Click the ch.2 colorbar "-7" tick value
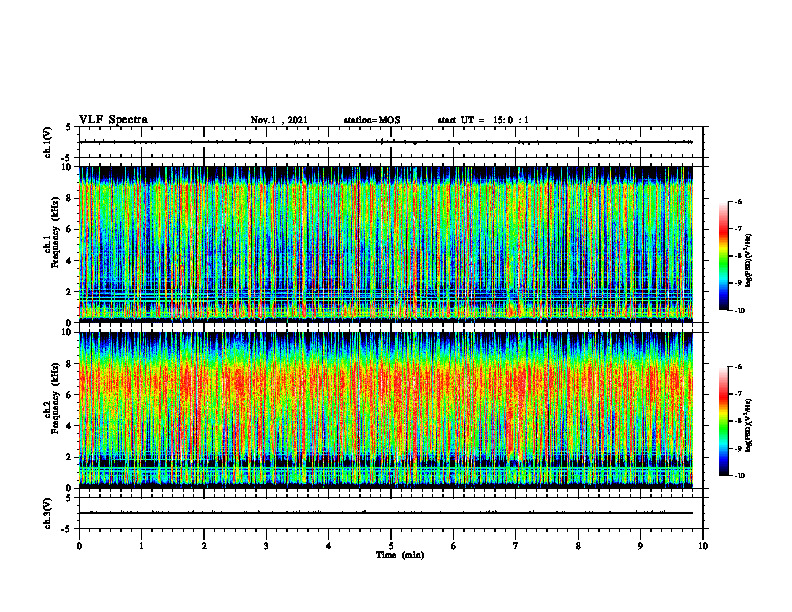The height and width of the screenshot is (612, 792). [738, 394]
